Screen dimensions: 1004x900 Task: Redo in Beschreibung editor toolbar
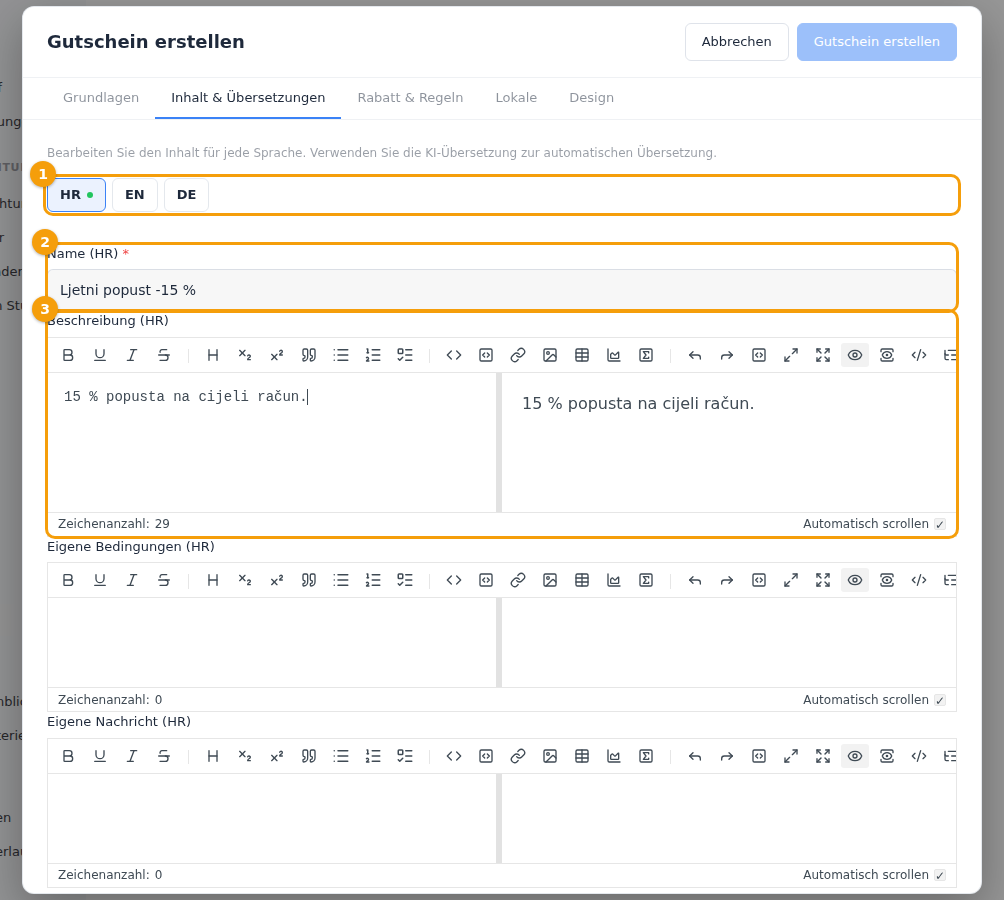[x=727, y=355]
